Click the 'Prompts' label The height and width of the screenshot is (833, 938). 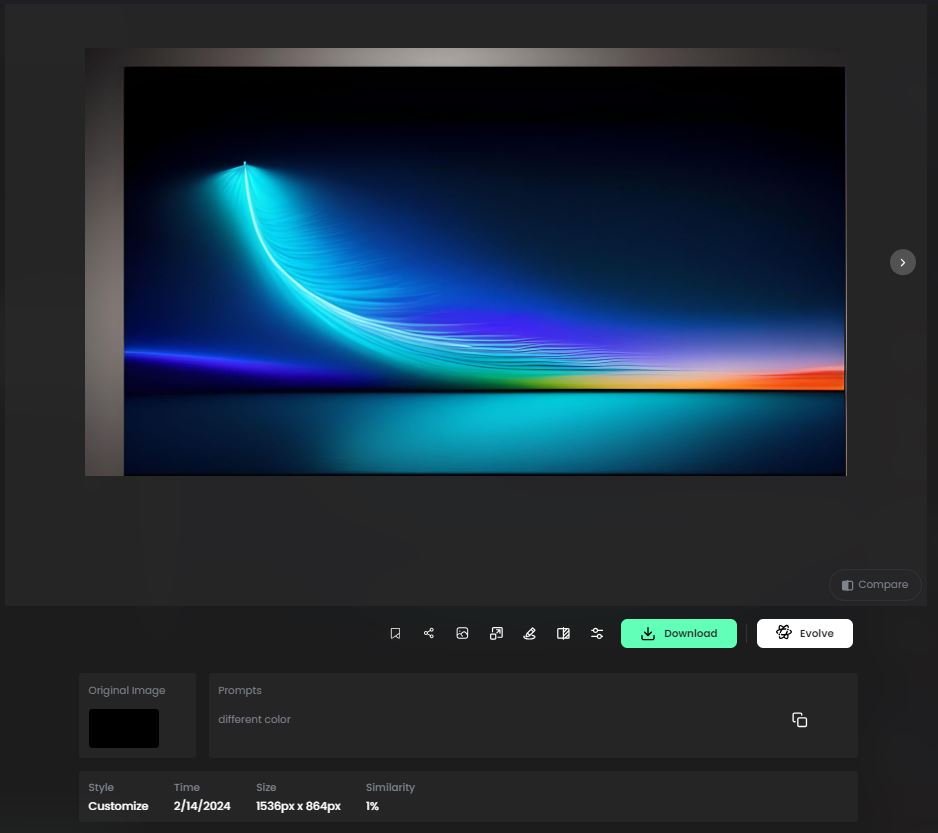point(240,691)
